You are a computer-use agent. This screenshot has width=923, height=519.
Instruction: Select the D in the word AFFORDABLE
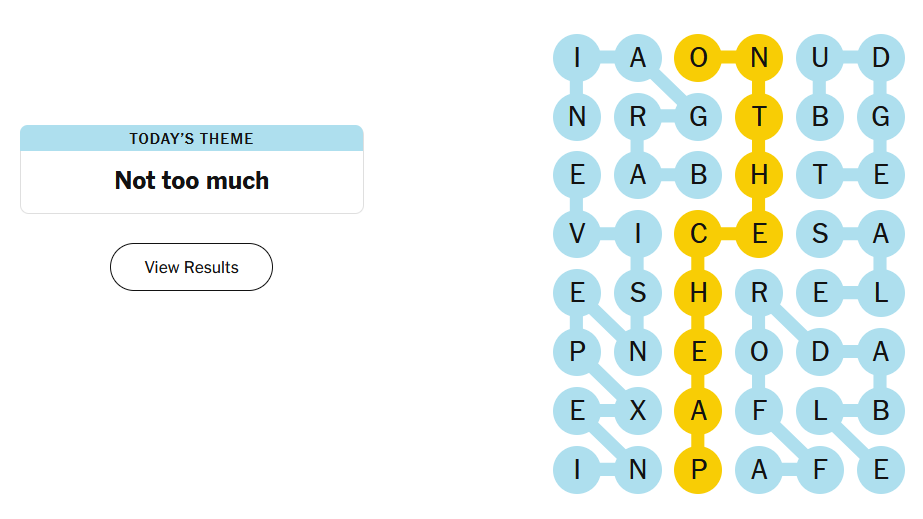point(820,351)
